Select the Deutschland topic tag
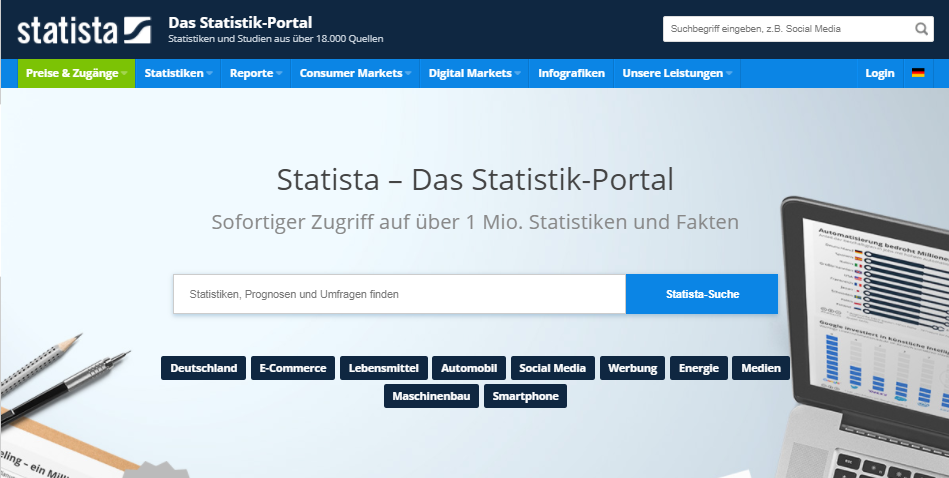This screenshot has height=478, width=949. tap(203, 368)
